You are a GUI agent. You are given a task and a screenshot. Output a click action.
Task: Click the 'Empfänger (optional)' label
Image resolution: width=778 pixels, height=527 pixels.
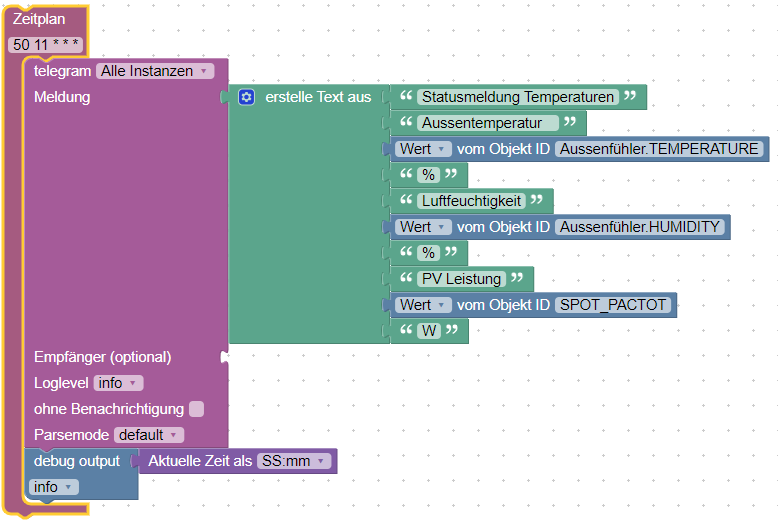(103, 357)
